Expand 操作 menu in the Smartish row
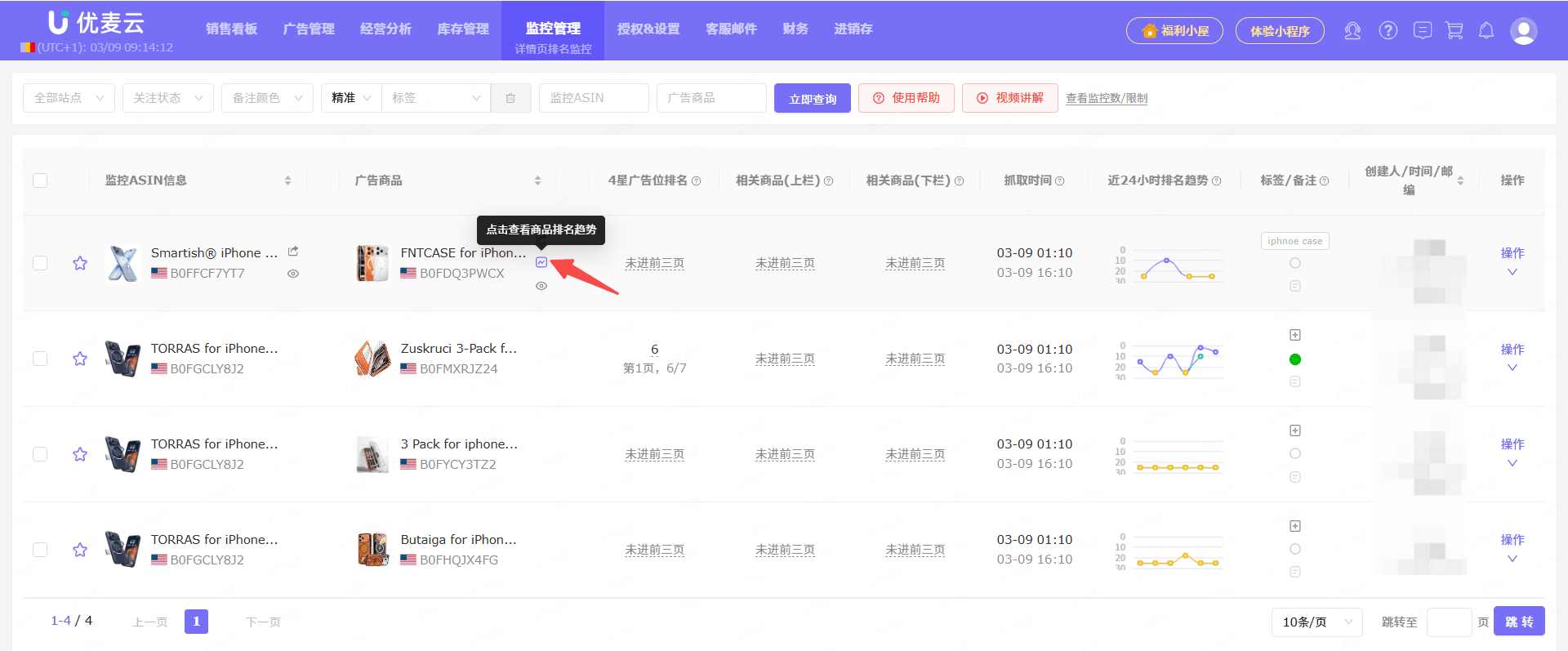The height and width of the screenshot is (651, 1568). point(1512,262)
